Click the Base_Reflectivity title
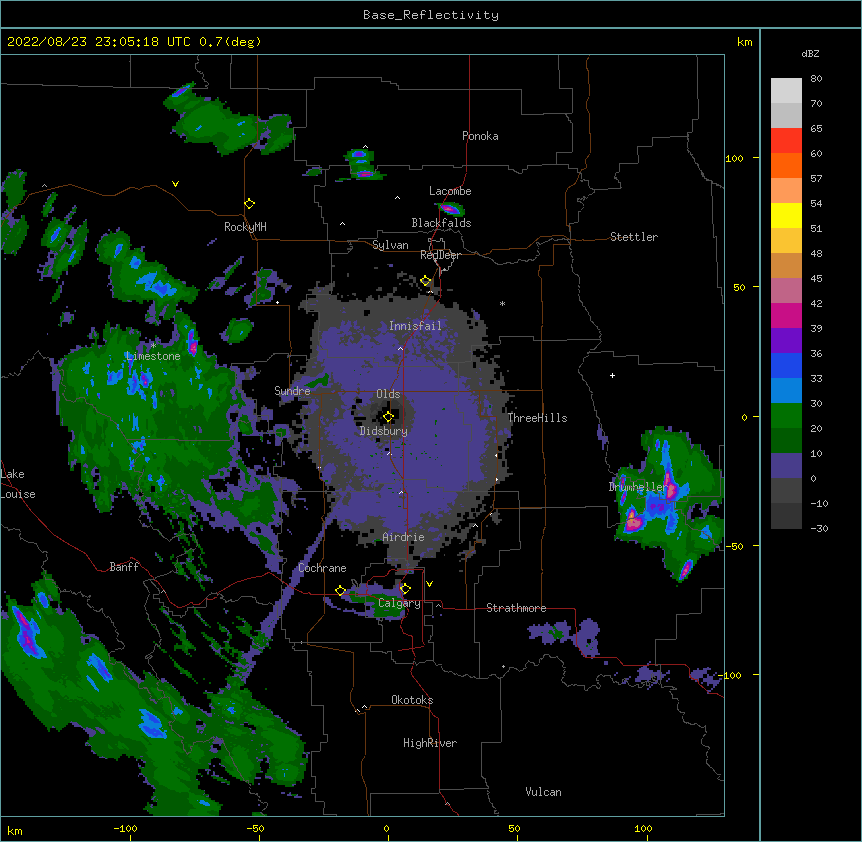 tap(431, 15)
